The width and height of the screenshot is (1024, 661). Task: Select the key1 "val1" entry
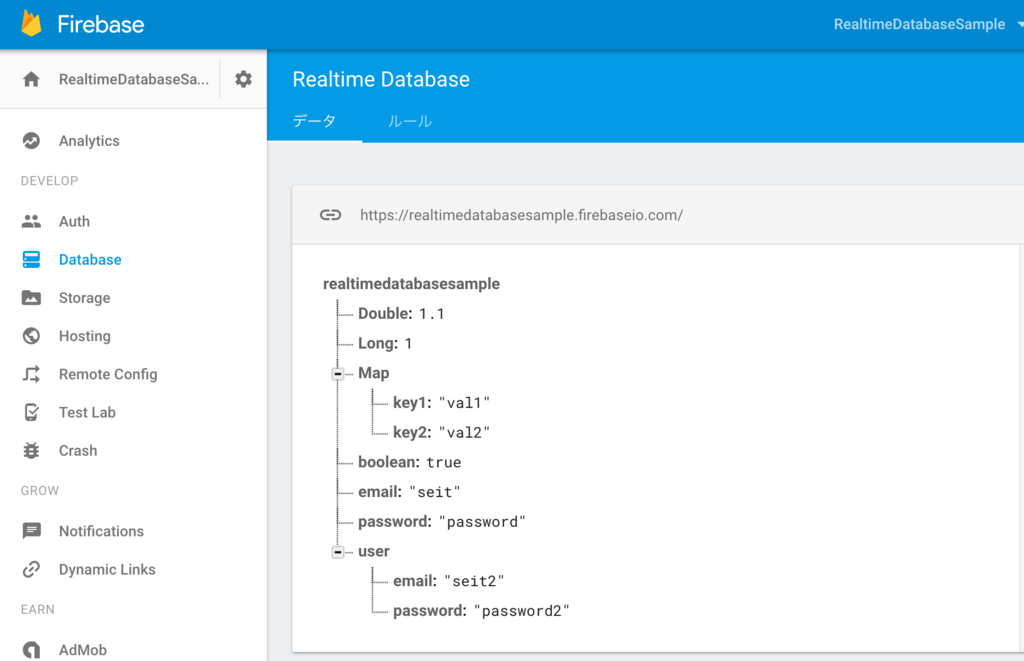point(441,403)
